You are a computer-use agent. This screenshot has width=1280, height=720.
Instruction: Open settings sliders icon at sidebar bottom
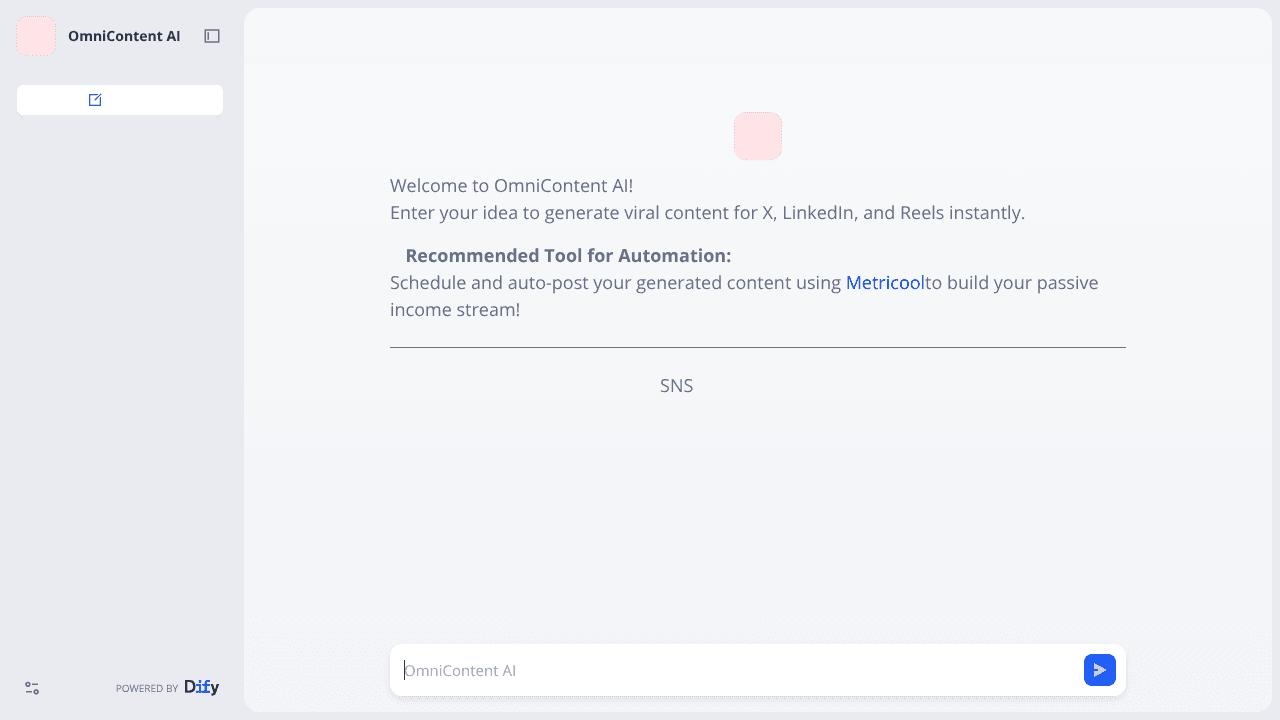coord(32,688)
